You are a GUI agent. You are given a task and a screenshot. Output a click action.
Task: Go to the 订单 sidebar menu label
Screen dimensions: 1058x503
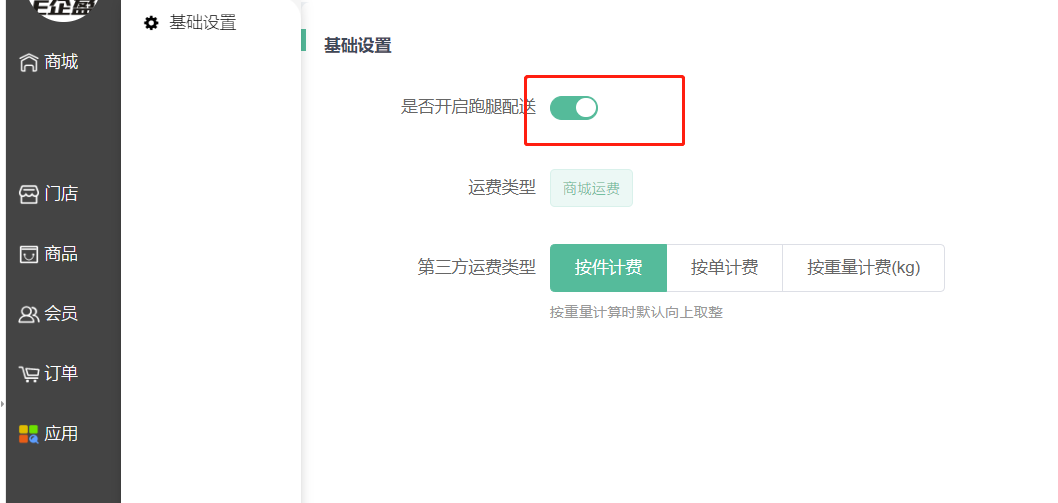[61, 374]
